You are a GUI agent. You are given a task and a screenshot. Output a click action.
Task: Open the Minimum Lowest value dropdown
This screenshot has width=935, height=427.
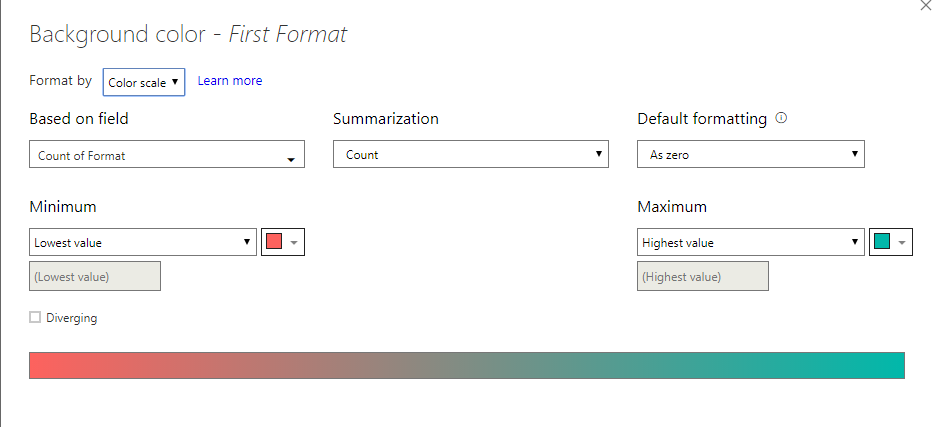tap(143, 242)
